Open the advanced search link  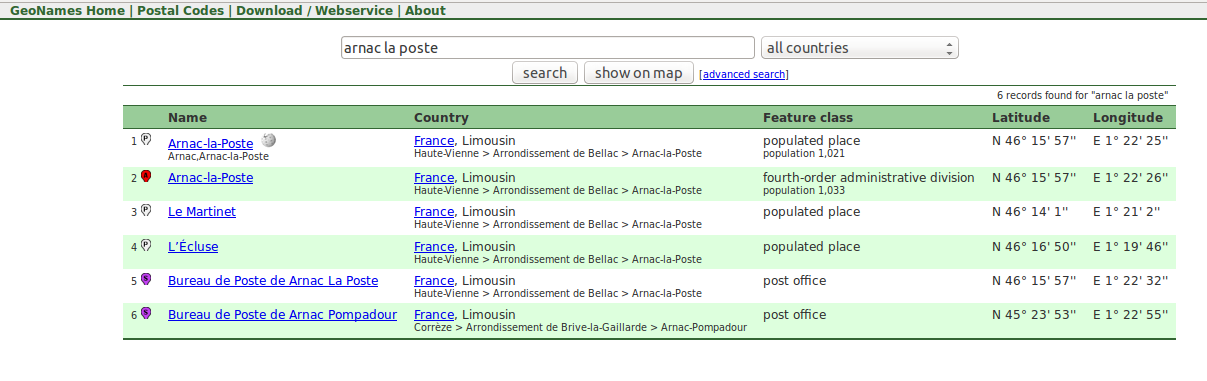coord(744,75)
